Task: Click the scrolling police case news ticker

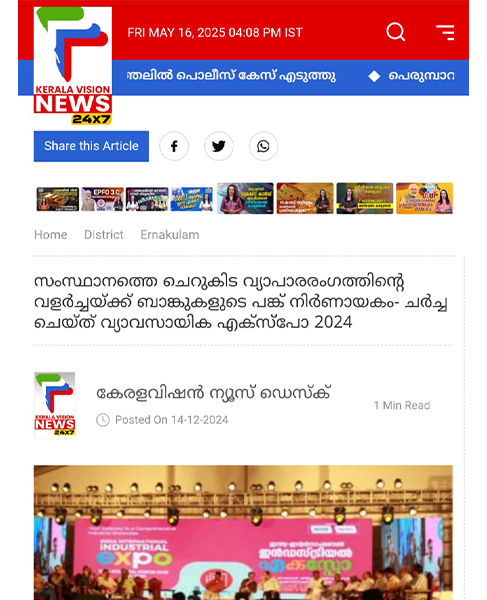Action: tap(231, 76)
